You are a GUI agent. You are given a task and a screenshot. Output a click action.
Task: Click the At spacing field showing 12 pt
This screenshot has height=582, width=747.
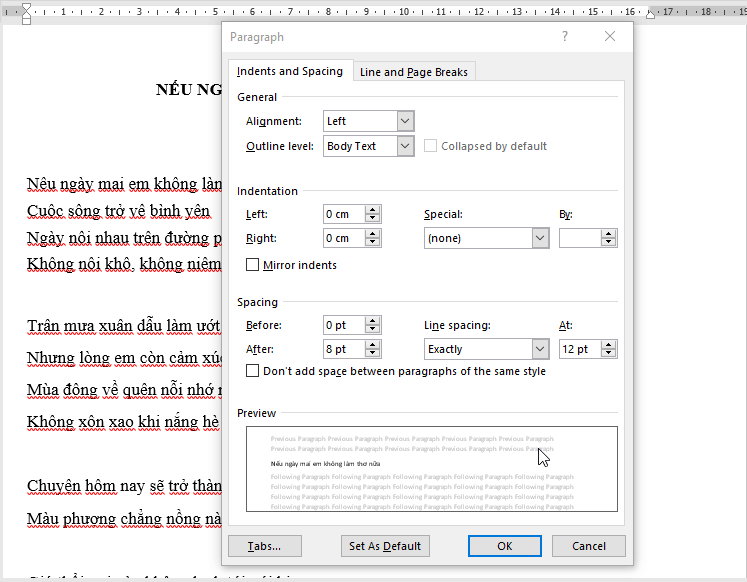580,349
